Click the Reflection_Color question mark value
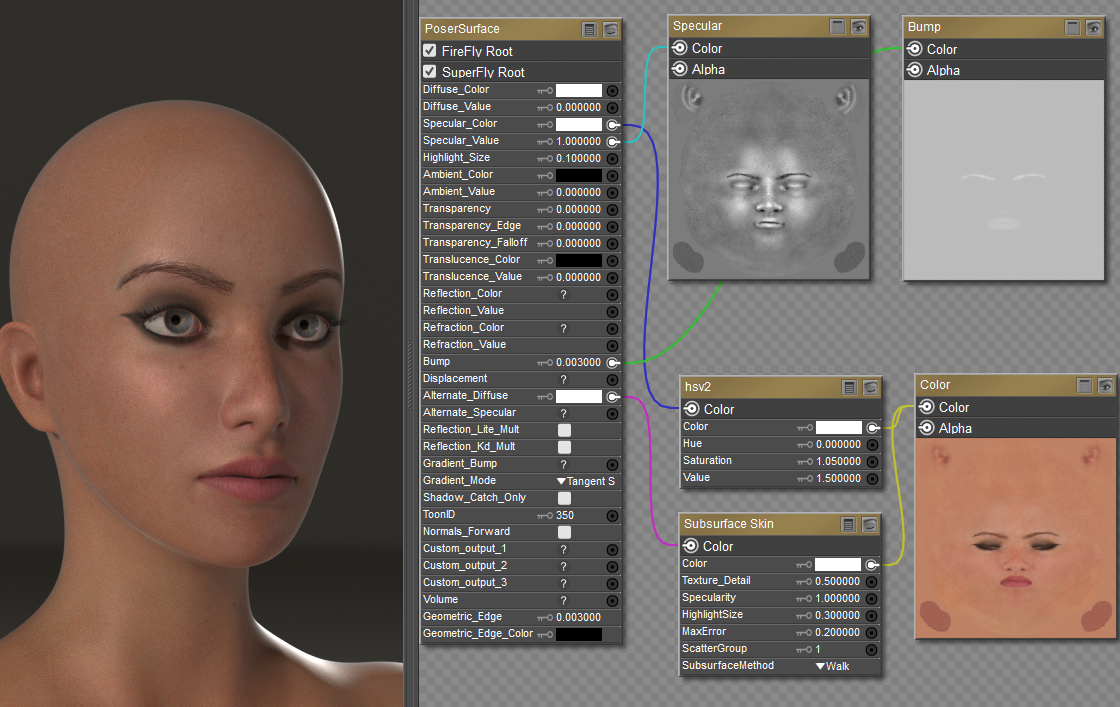The image size is (1120, 707). [x=563, y=294]
